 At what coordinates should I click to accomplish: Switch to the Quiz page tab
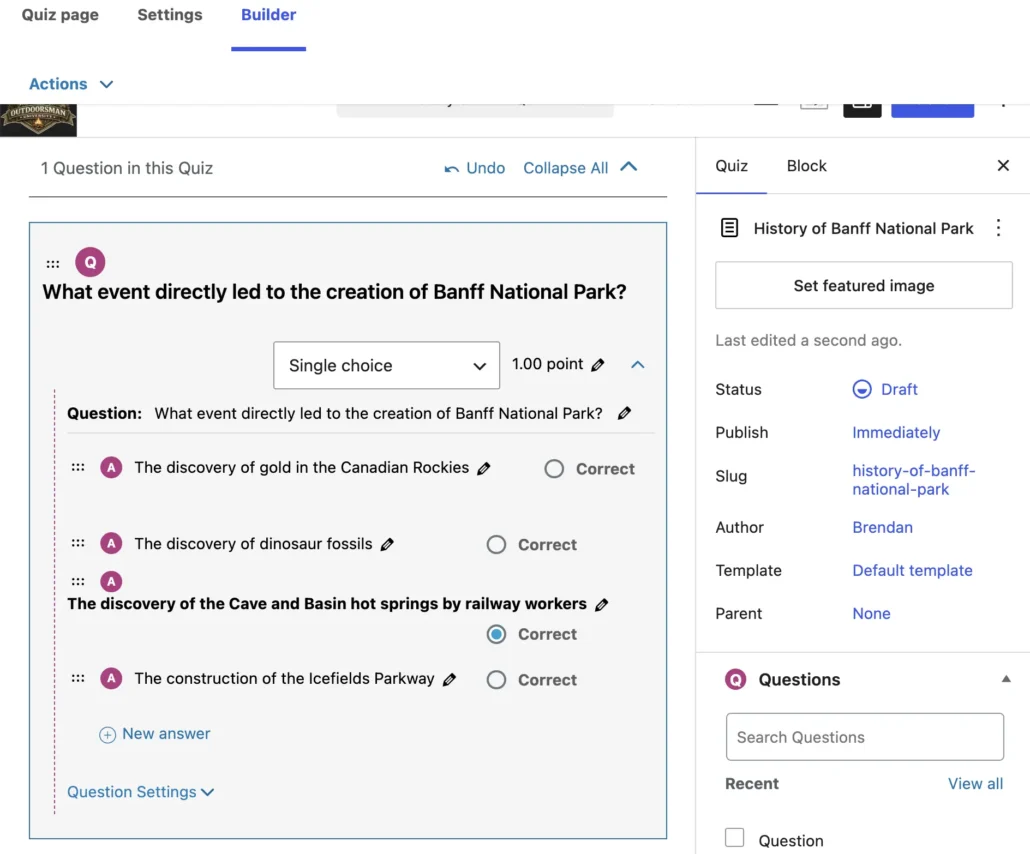tap(60, 14)
